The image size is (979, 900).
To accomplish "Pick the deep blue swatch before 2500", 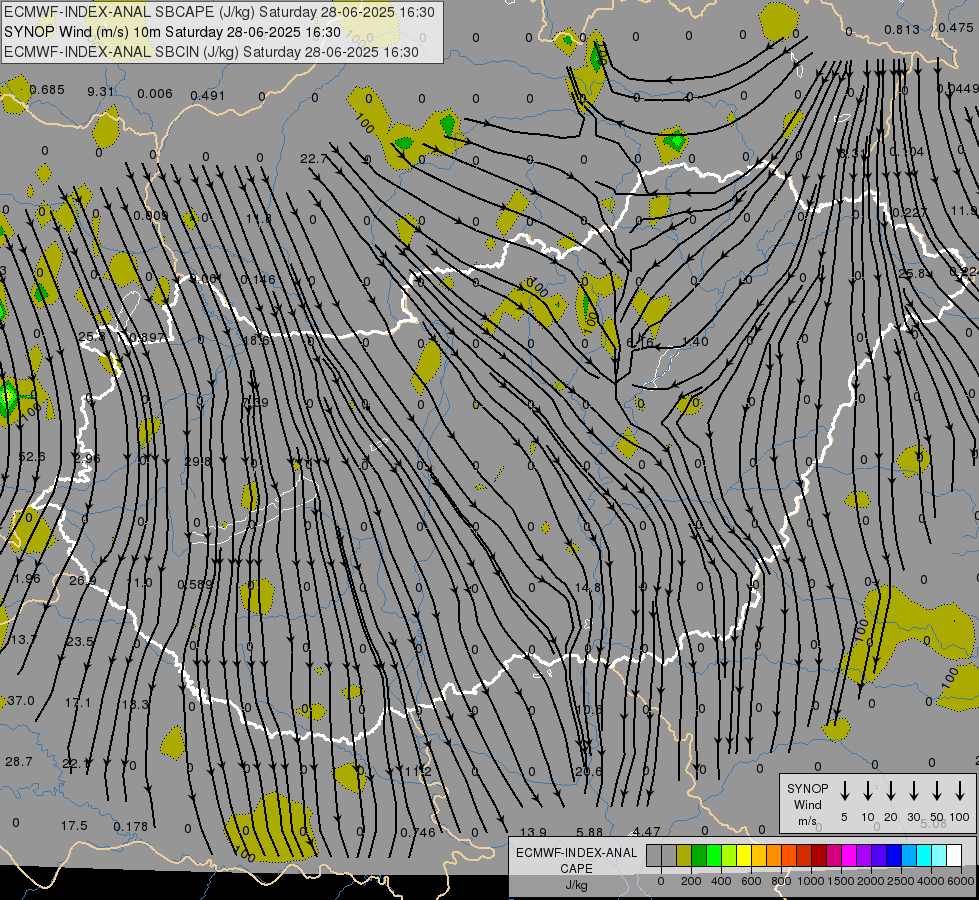I will (x=893, y=856).
